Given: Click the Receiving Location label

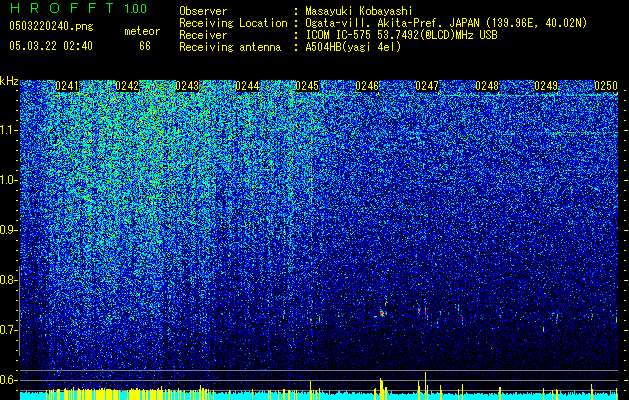Looking at the screenshot, I should point(233,23).
